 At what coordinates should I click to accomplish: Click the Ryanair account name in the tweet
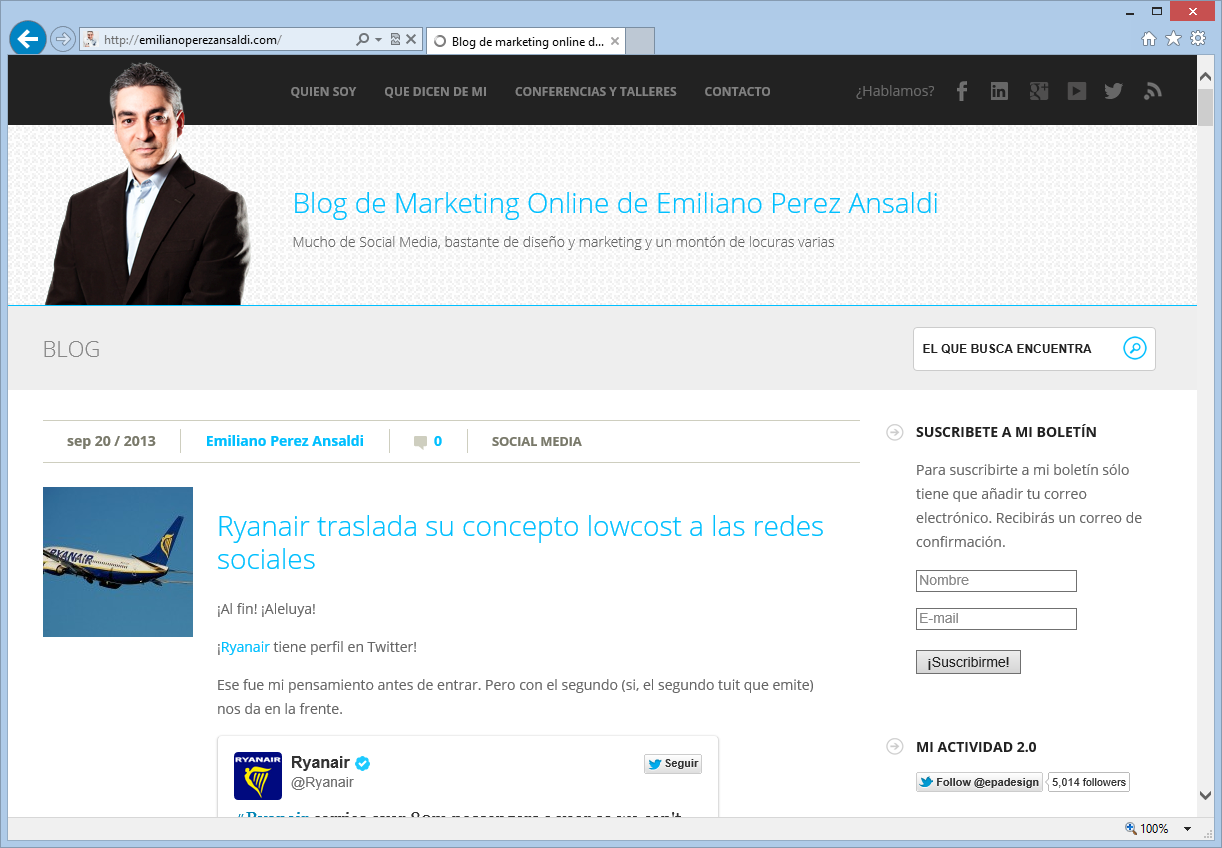click(x=321, y=763)
